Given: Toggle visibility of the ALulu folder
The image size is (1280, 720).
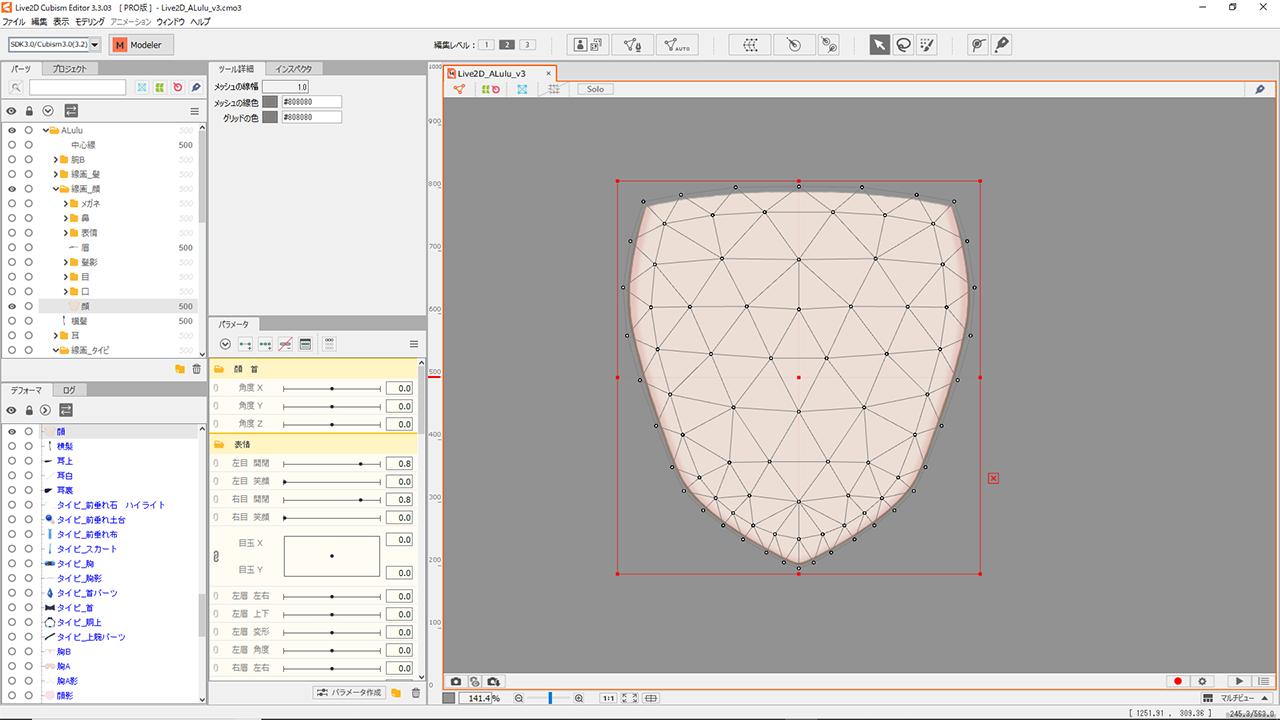Looking at the screenshot, I should pyautogui.click(x=12, y=130).
